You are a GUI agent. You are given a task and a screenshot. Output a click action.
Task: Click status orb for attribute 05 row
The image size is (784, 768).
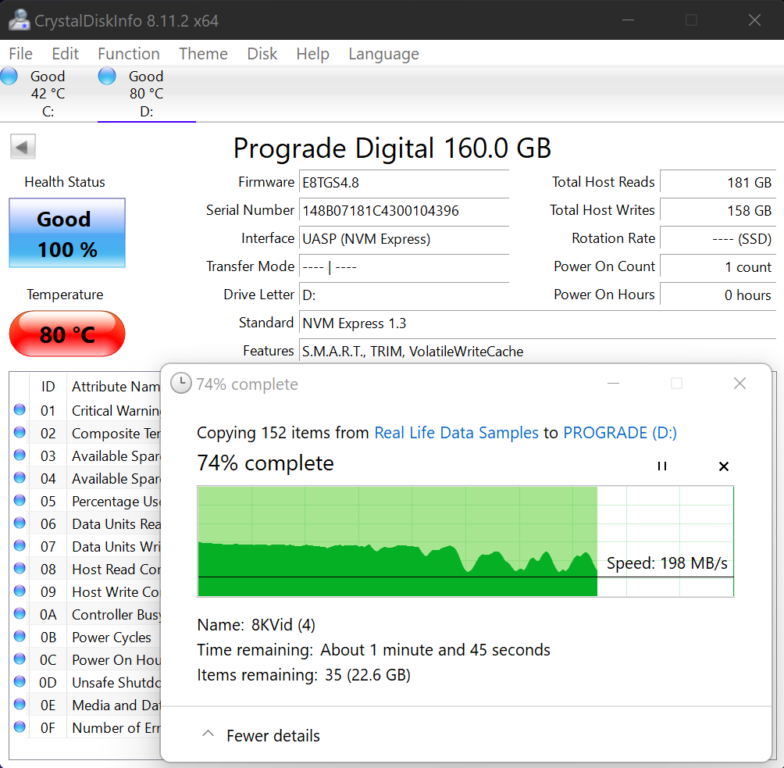tap(20, 501)
